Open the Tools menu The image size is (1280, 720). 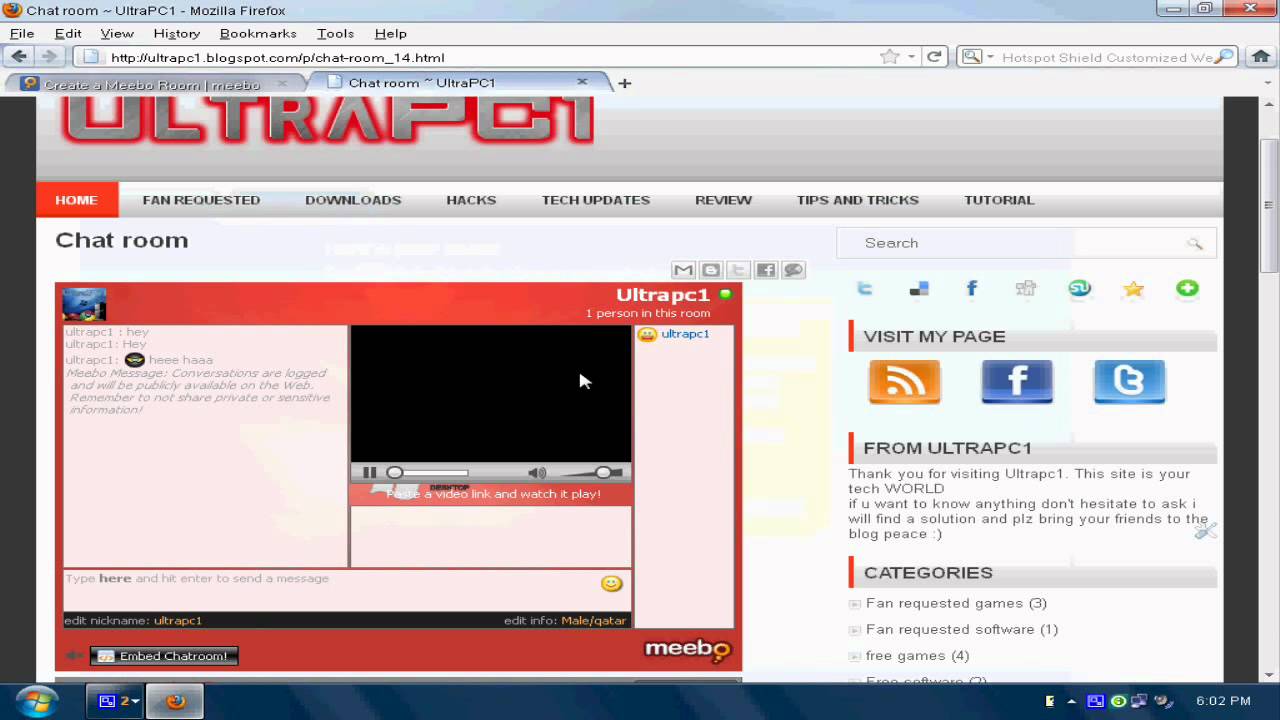tap(336, 33)
